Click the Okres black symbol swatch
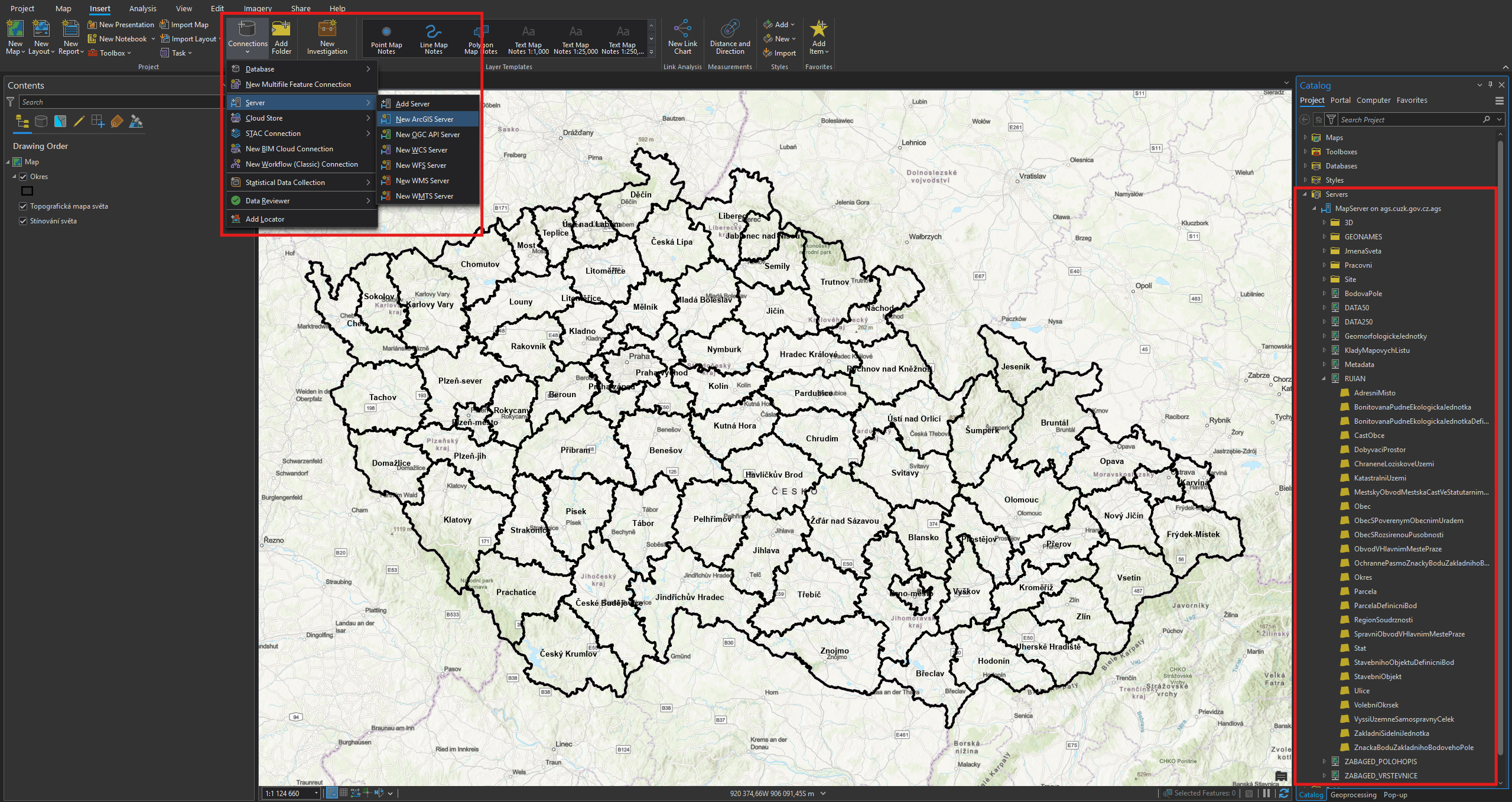 click(27, 191)
